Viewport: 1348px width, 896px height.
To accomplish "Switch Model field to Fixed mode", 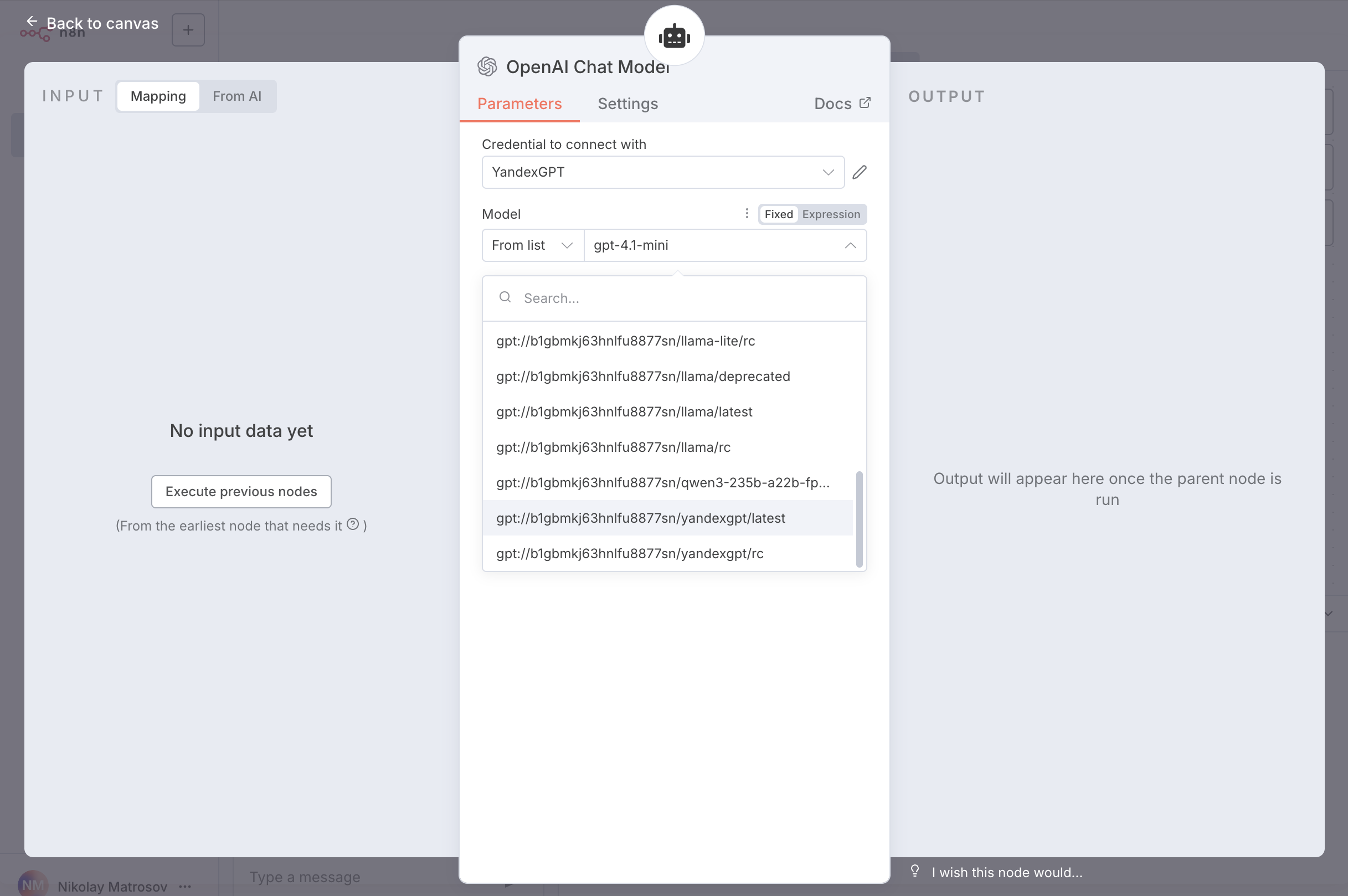I will point(778,214).
